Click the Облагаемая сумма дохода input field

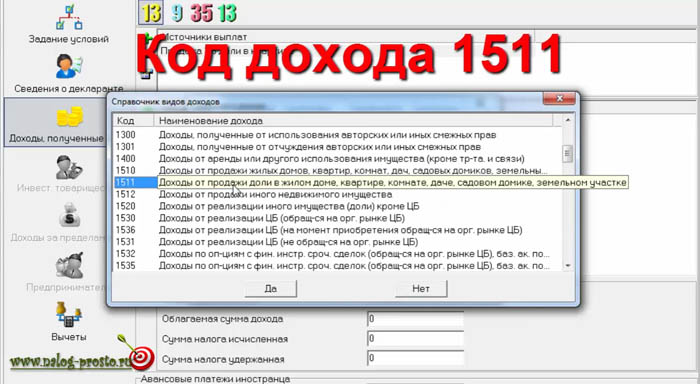[x=415, y=319]
